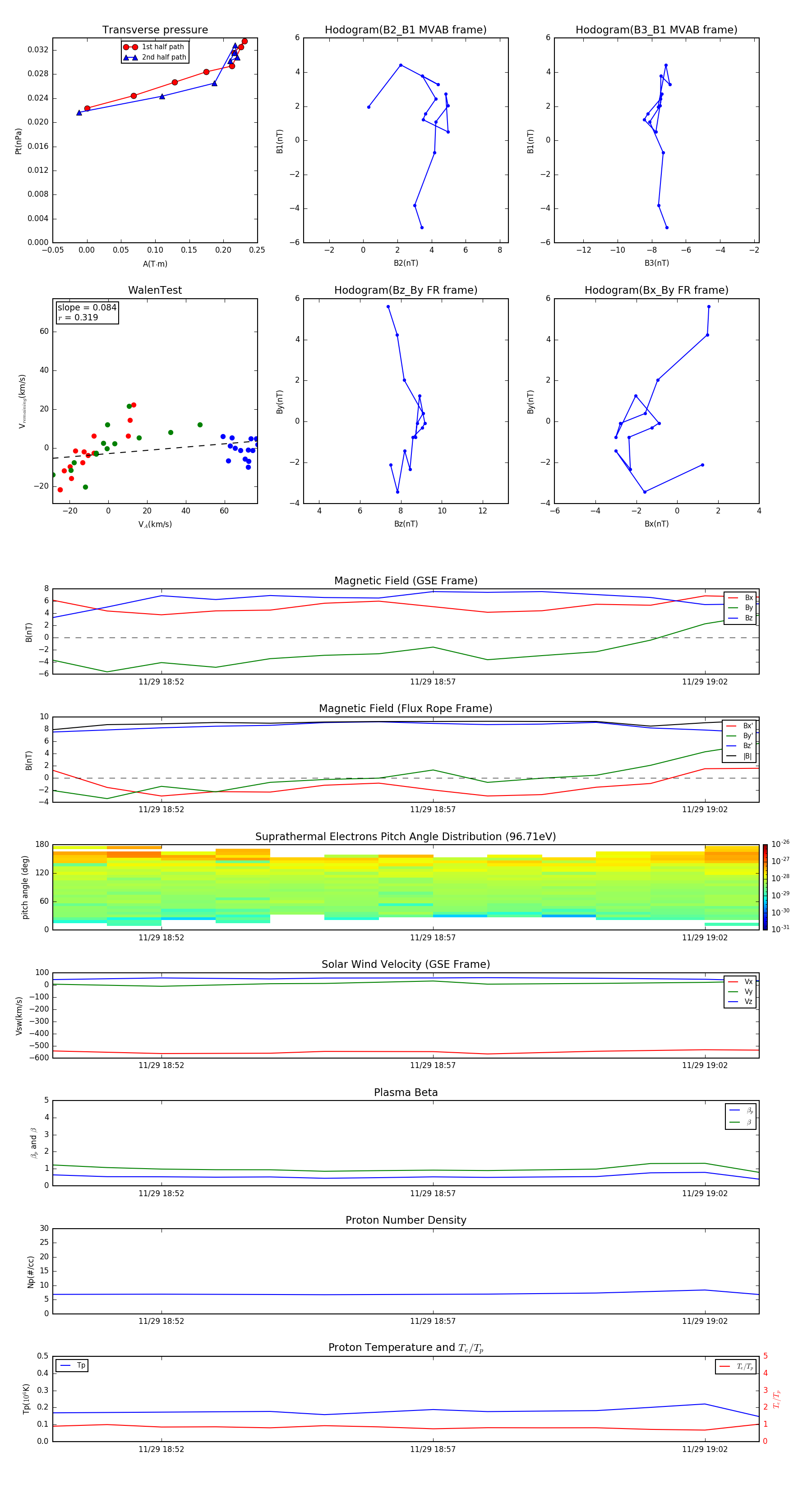This screenshot has height=1489, width=812.
Task: Click '11/29 19:02' tick under Proton Number Density
Action: [x=705, y=1321]
